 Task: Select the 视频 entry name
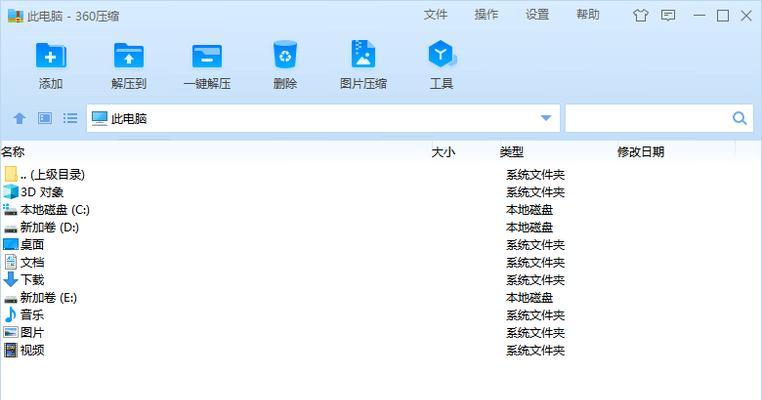pos(32,350)
